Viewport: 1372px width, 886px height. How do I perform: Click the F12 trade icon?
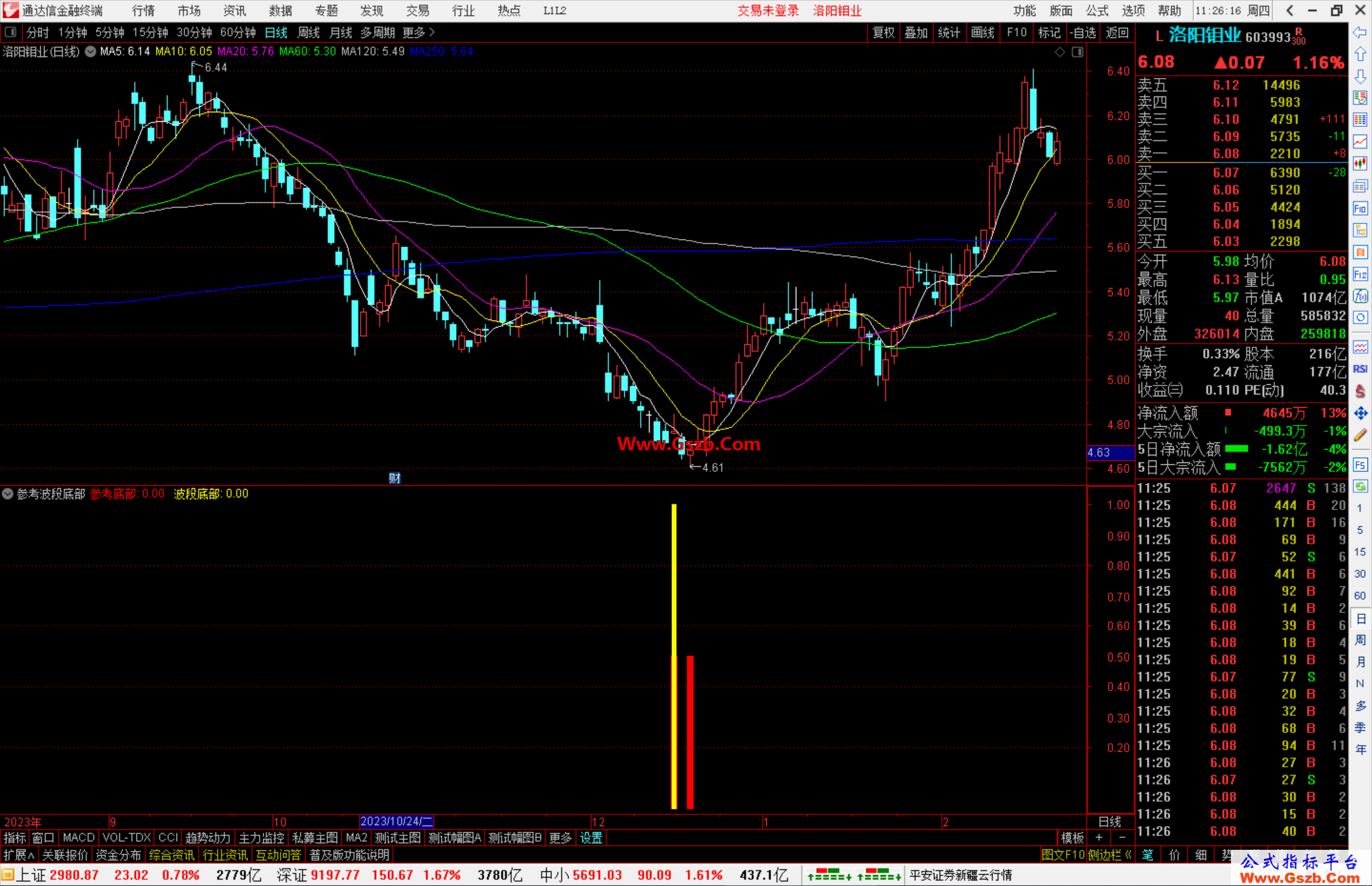tap(1360, 274)
